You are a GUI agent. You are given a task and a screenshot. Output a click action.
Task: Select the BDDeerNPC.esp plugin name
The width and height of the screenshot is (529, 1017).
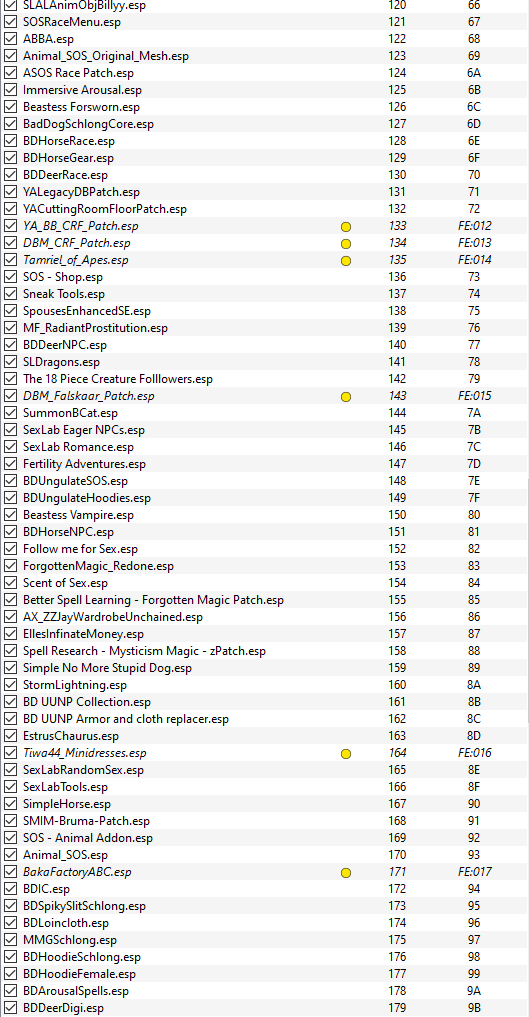pyautogui.click(x=65, y=345)
